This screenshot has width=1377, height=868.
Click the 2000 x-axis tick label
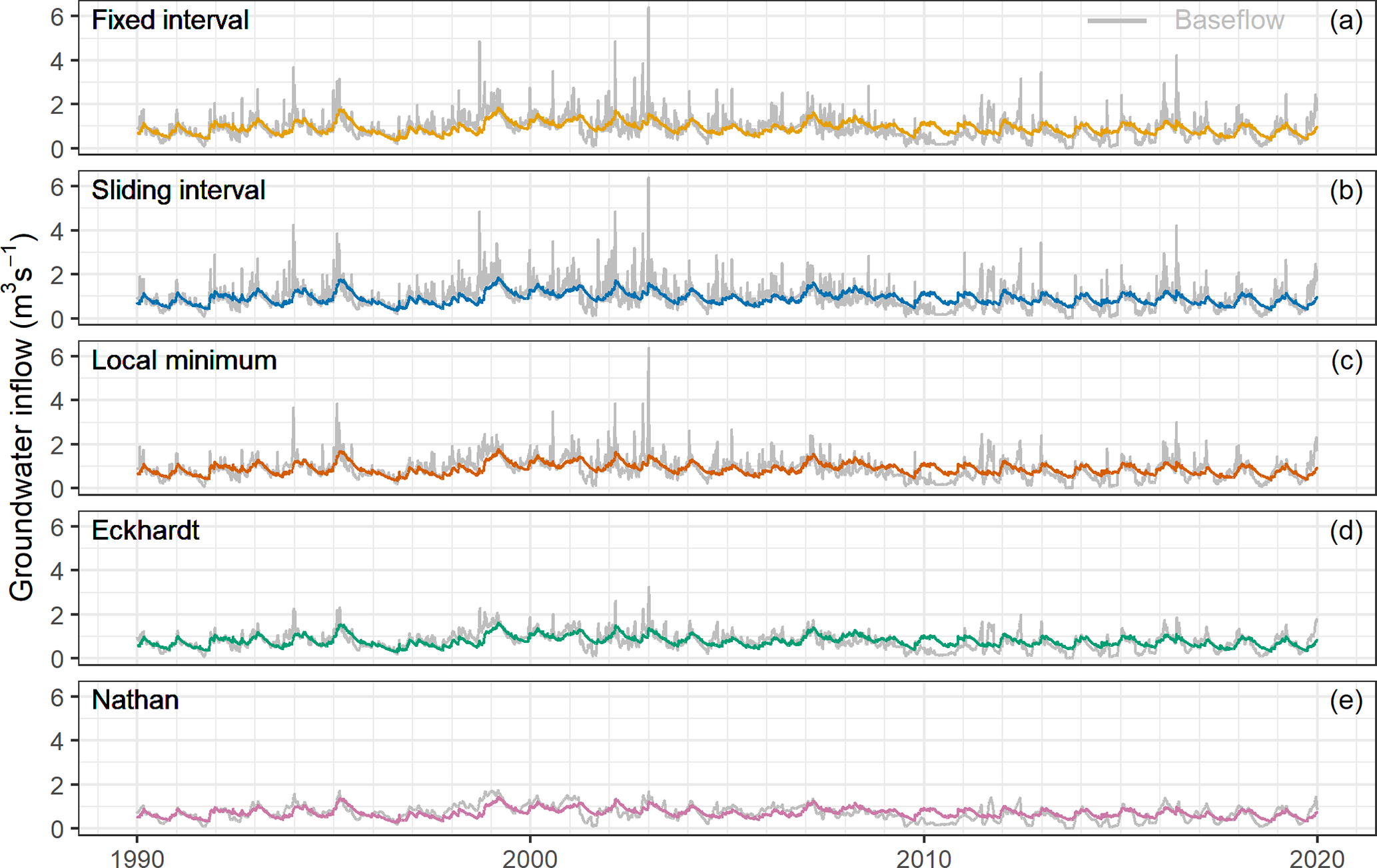click(530, 857)
